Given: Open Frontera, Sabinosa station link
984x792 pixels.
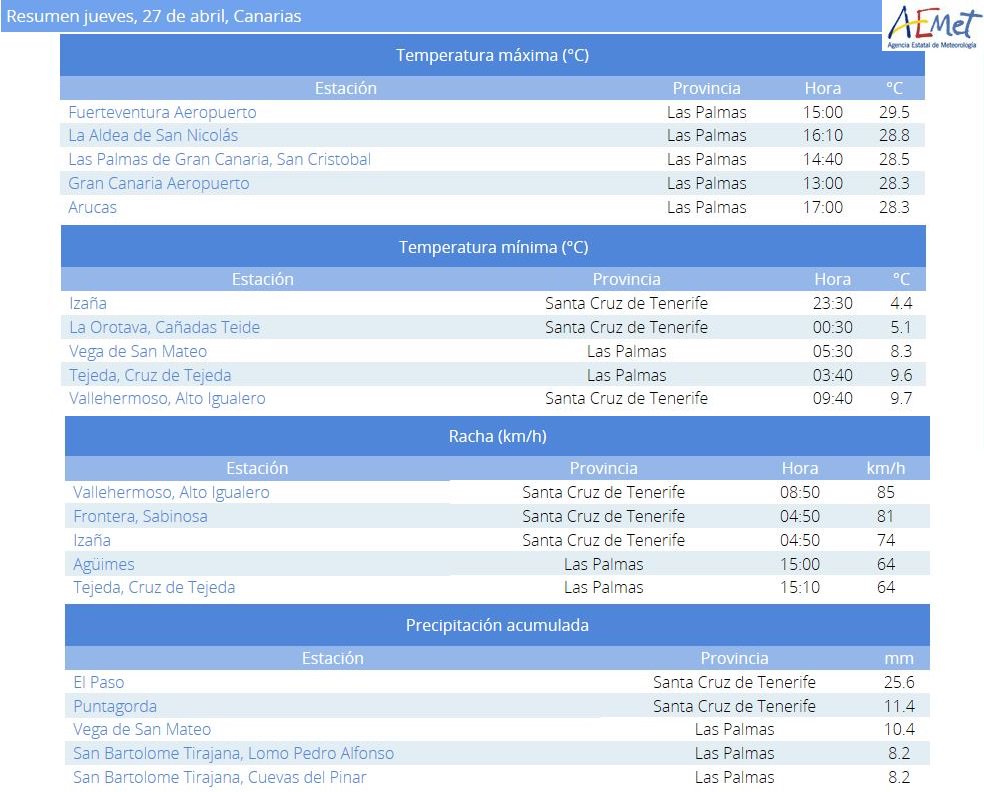Looking at the screenshot, I should 141,516.
